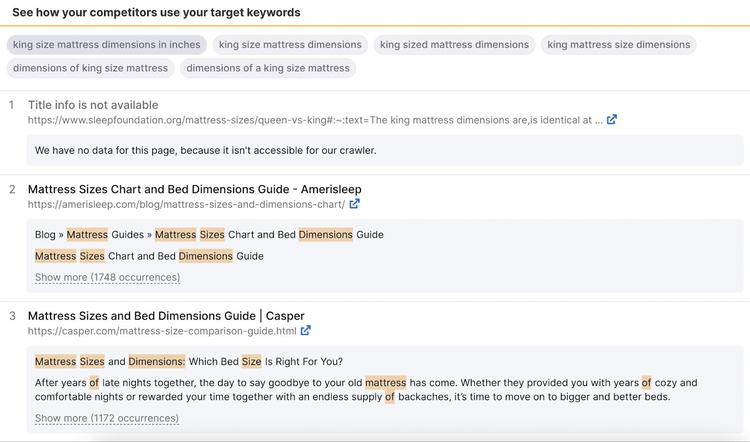Click 'Which Bed Size Is Right For You?' heading

point(266,361)
